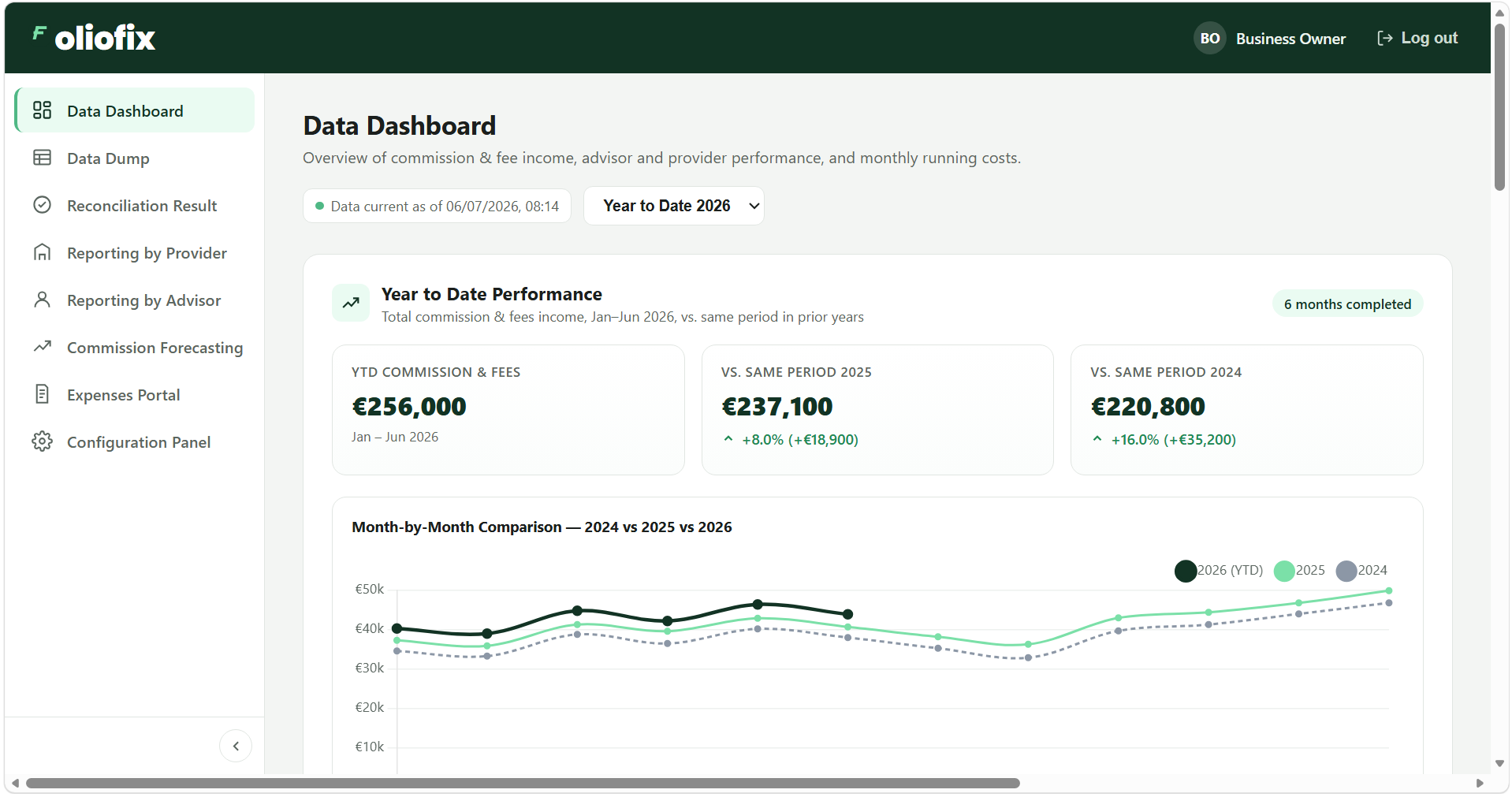1512x797 pixels.
Task: Click the Month-by-Month Comparison chart title
Action: point(542,527)
